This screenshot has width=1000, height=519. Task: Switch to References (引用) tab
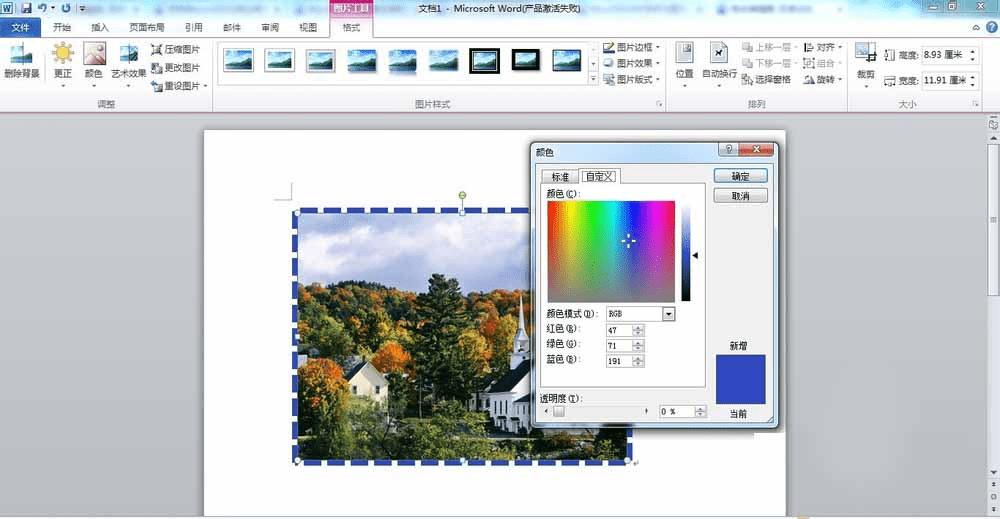[194, 27]
